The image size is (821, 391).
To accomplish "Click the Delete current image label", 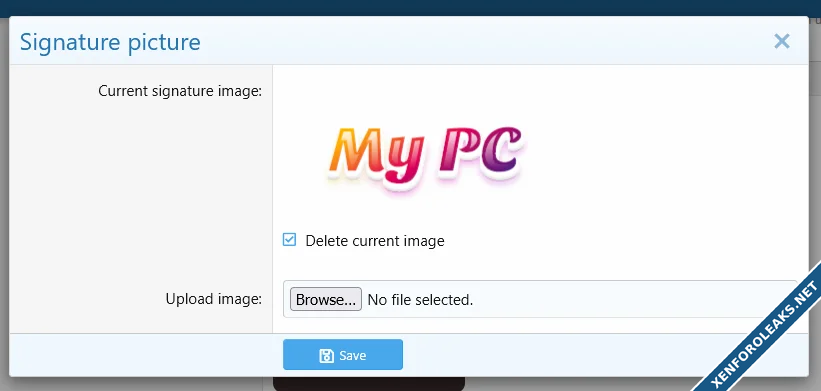I will pos(375,241).
